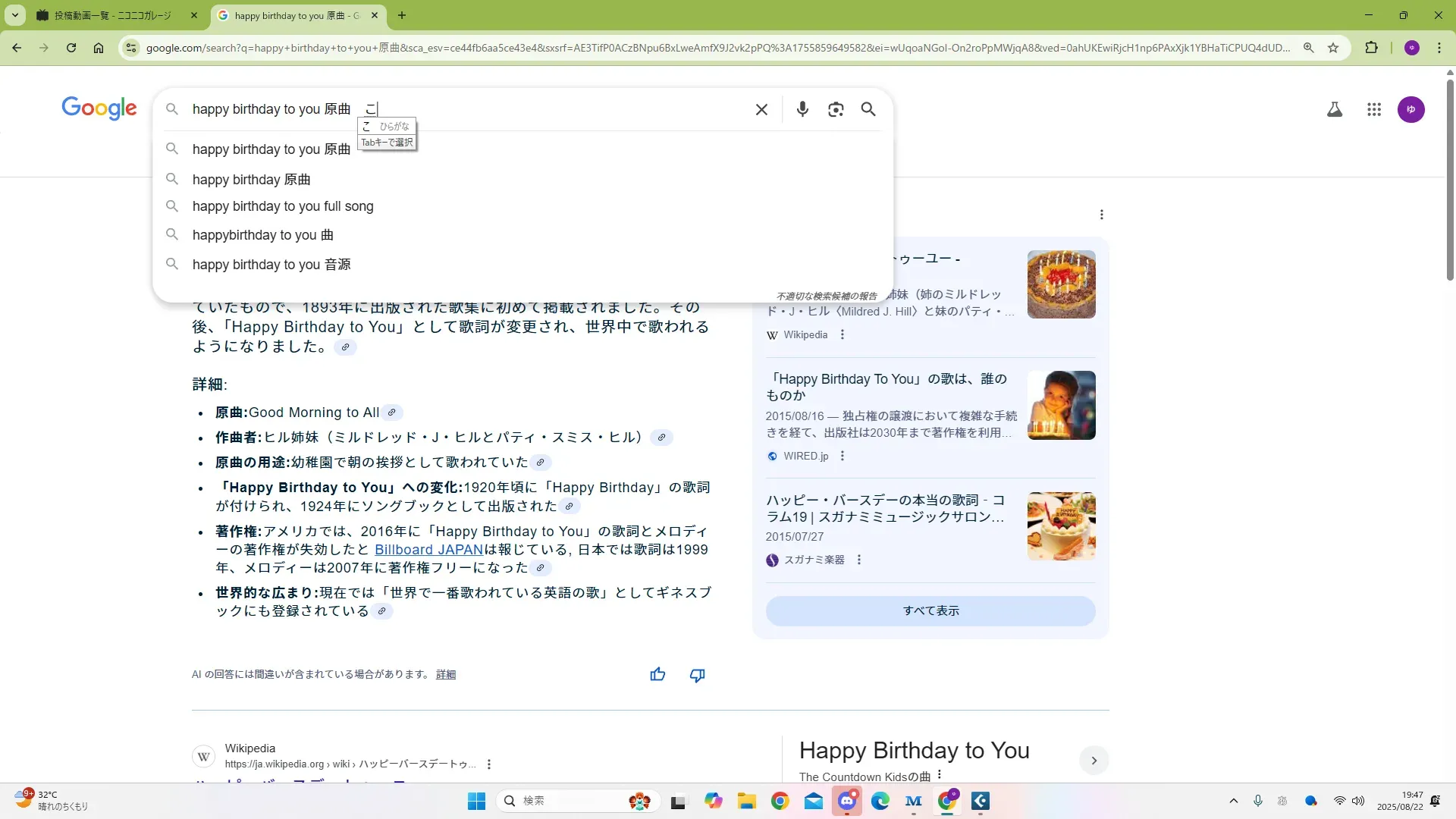Image resolution: width=1456 pixels, height=819 pixels.
Task: Give the AI answer a thumbs up
Action: [657, 674]
